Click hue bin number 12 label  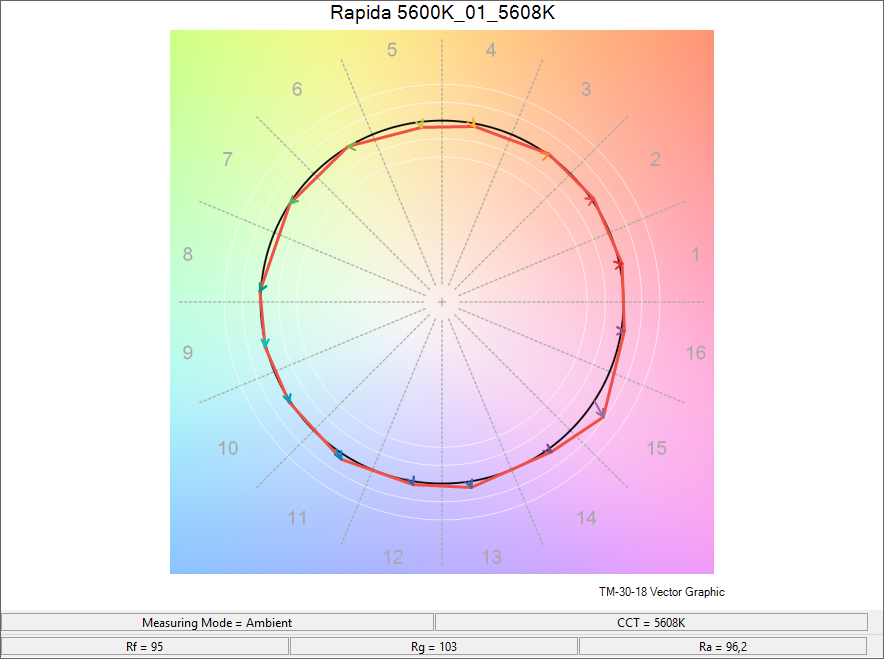[393, 557]
